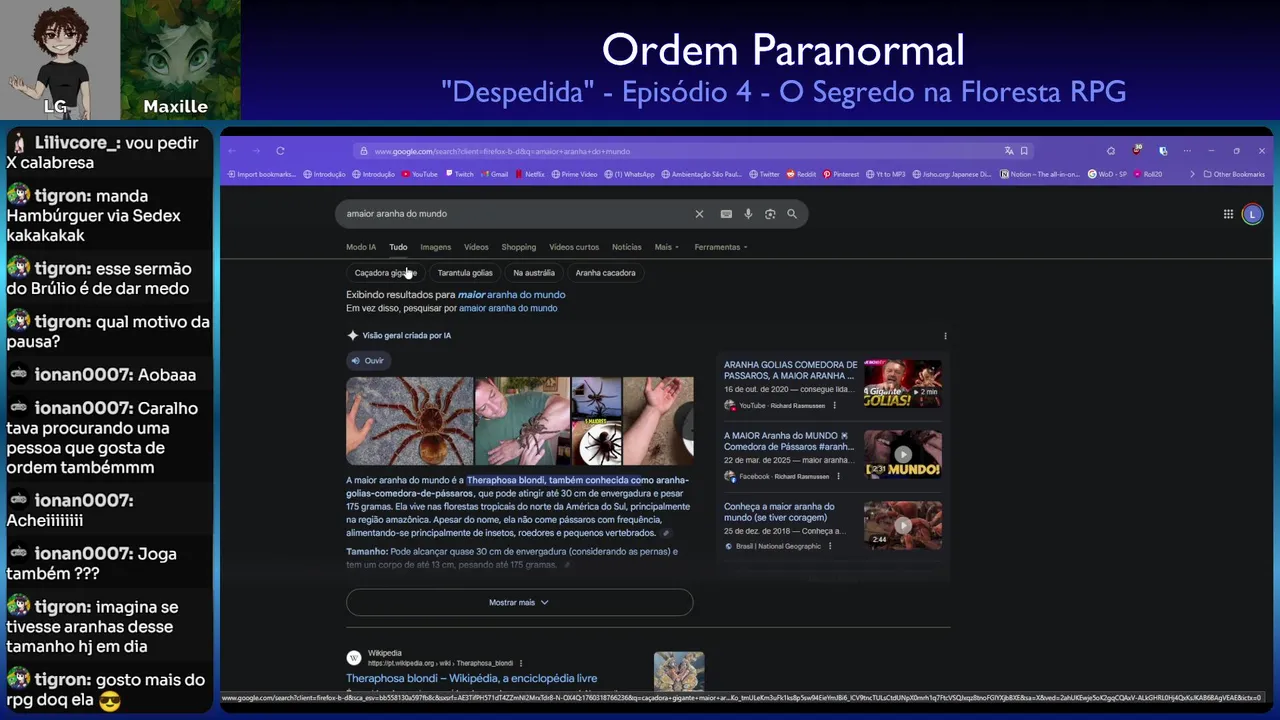Select the Tarantula golias suggestion chip
1280x720 pixels.
465,273
